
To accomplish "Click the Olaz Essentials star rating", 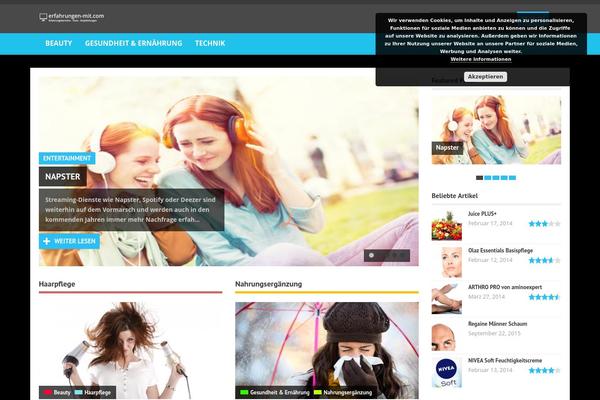I will pyautogui.click(x=545, y=261).
